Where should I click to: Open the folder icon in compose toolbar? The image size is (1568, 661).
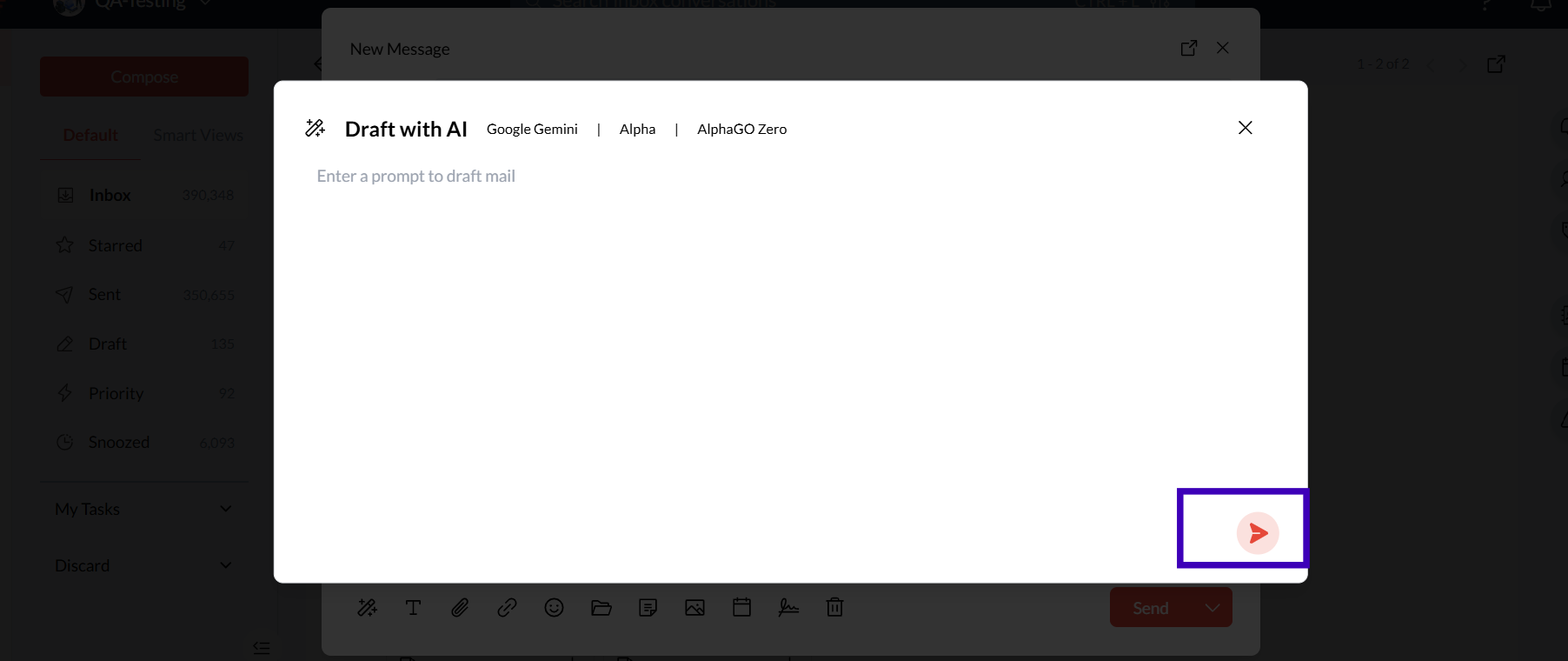coord(601,607)
